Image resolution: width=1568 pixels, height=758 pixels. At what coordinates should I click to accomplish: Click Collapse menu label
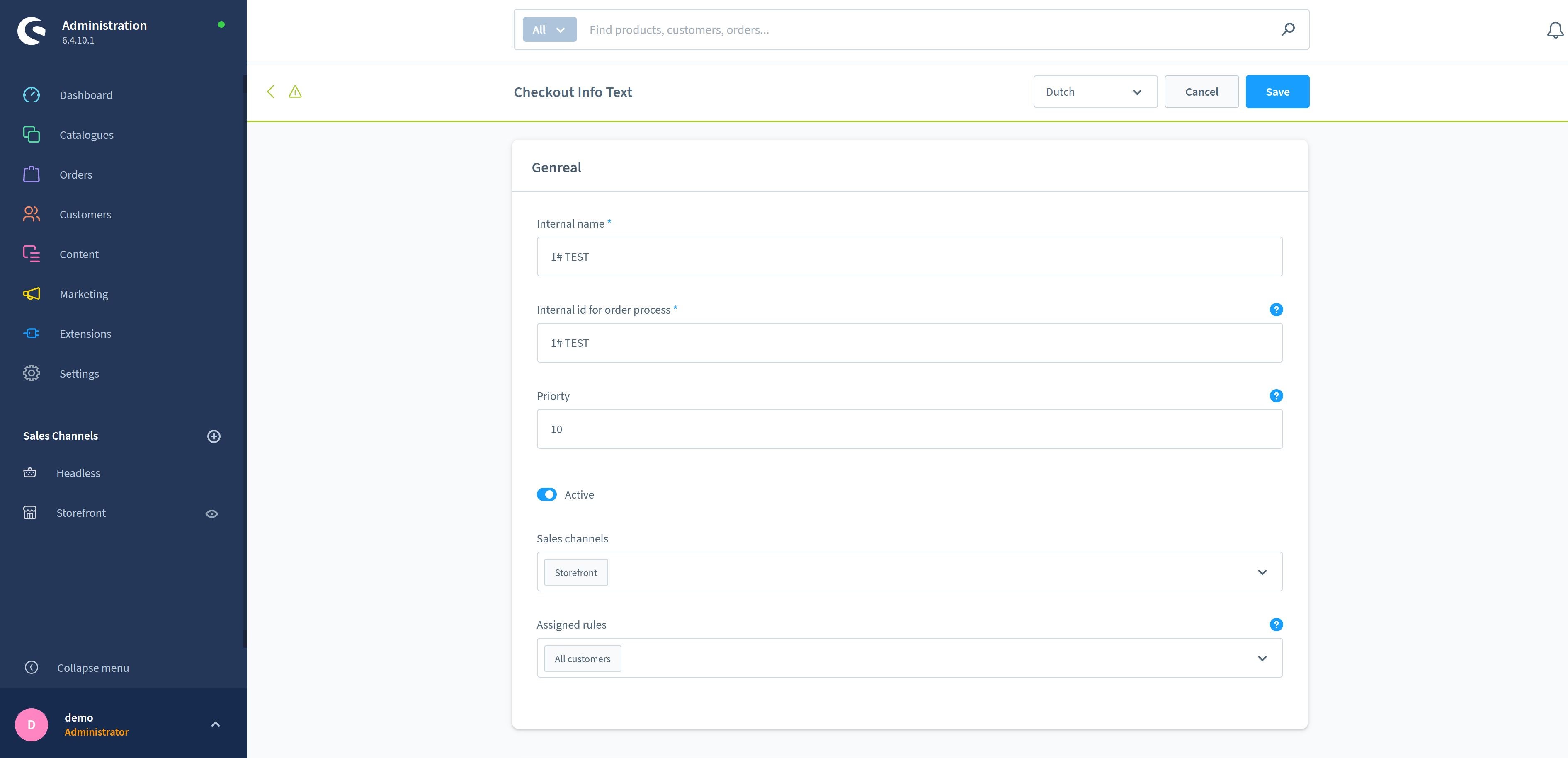(93, 667)
